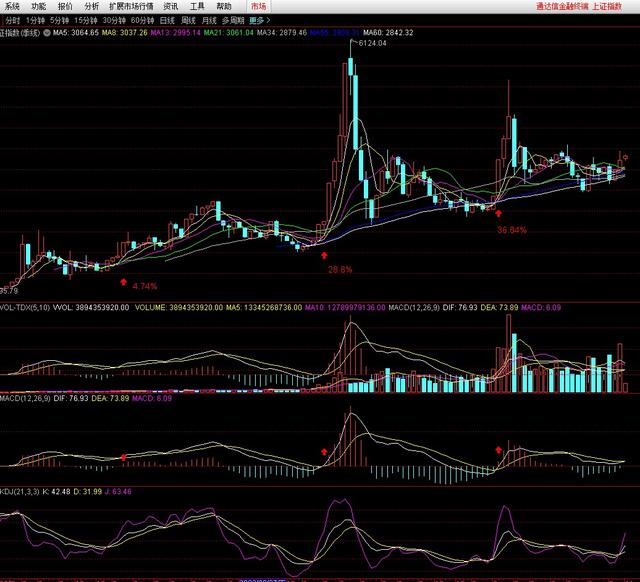
Task: Click the leftmost red arrow in MACD panel
Action: pos(123,458)
